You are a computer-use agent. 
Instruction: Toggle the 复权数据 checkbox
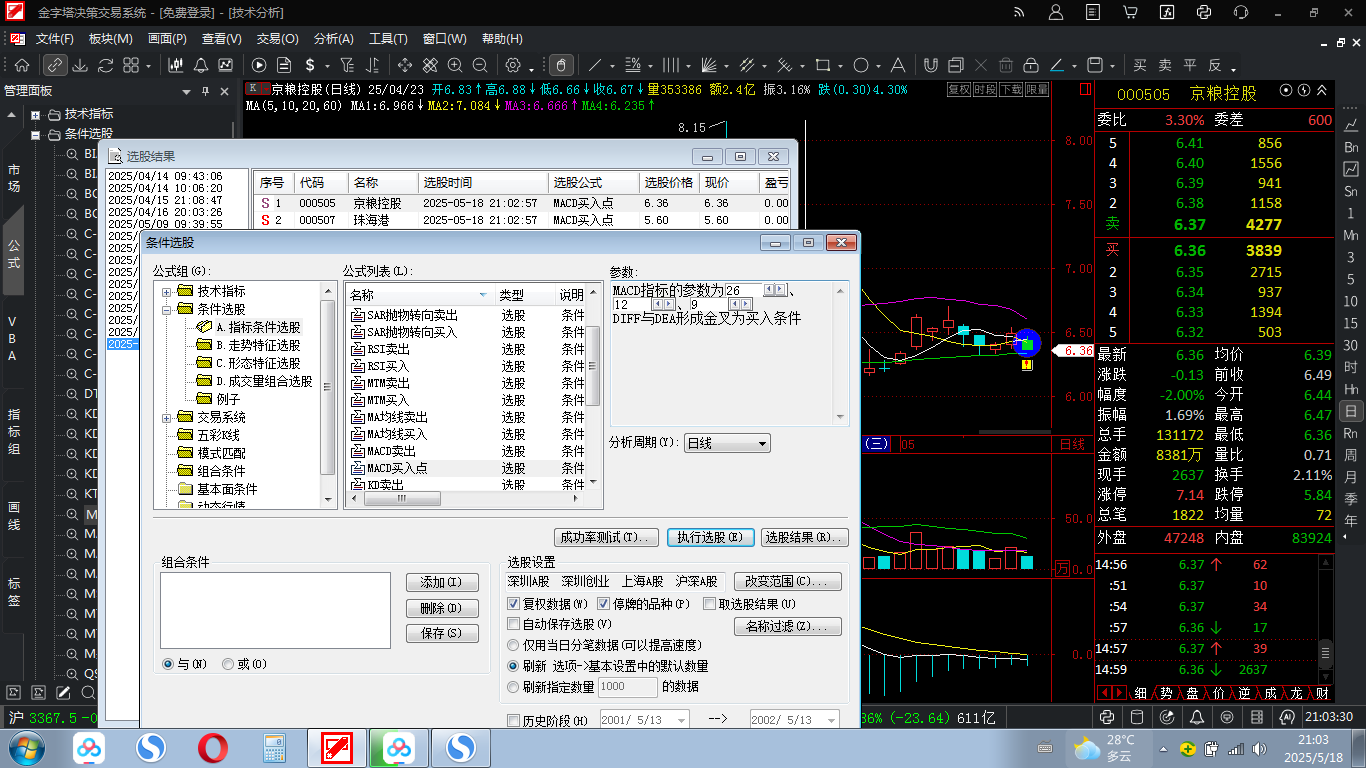[514, 605]
